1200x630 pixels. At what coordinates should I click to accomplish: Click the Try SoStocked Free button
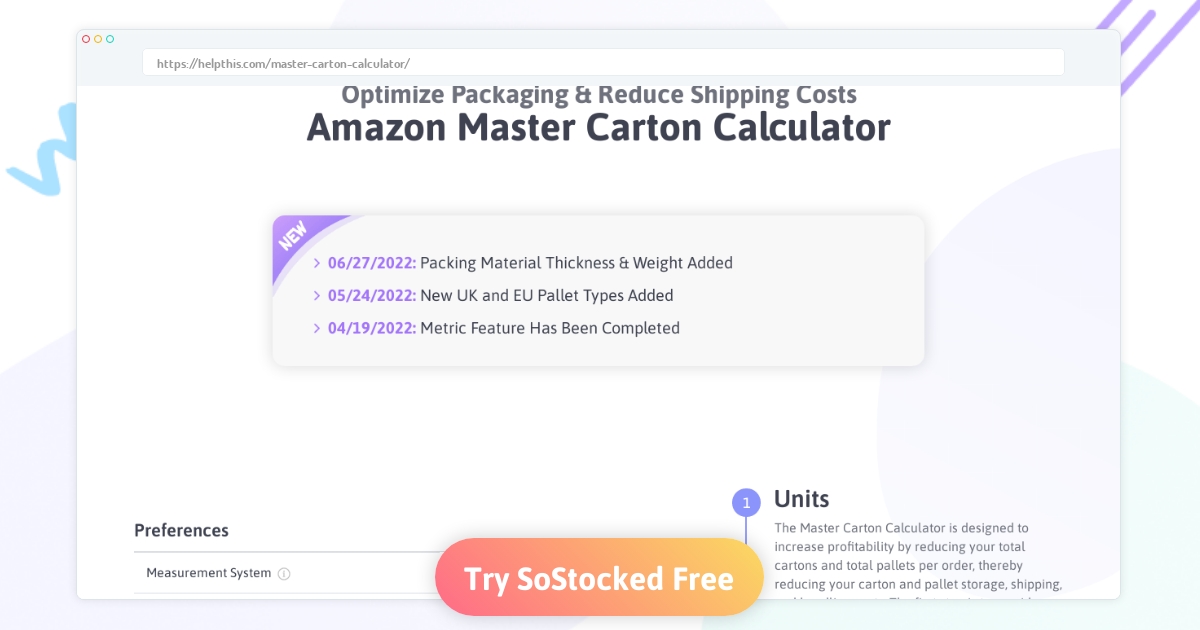click(599, 578)
